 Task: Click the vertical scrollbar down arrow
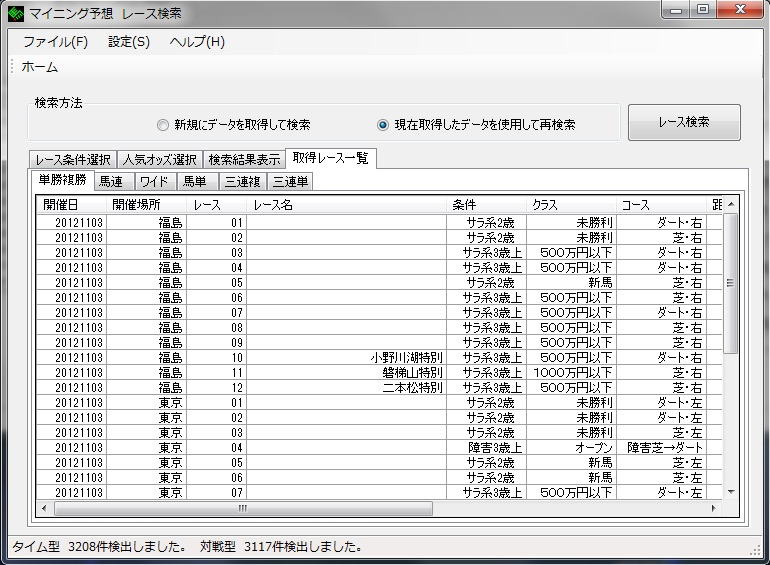click(x=731, y=492)
